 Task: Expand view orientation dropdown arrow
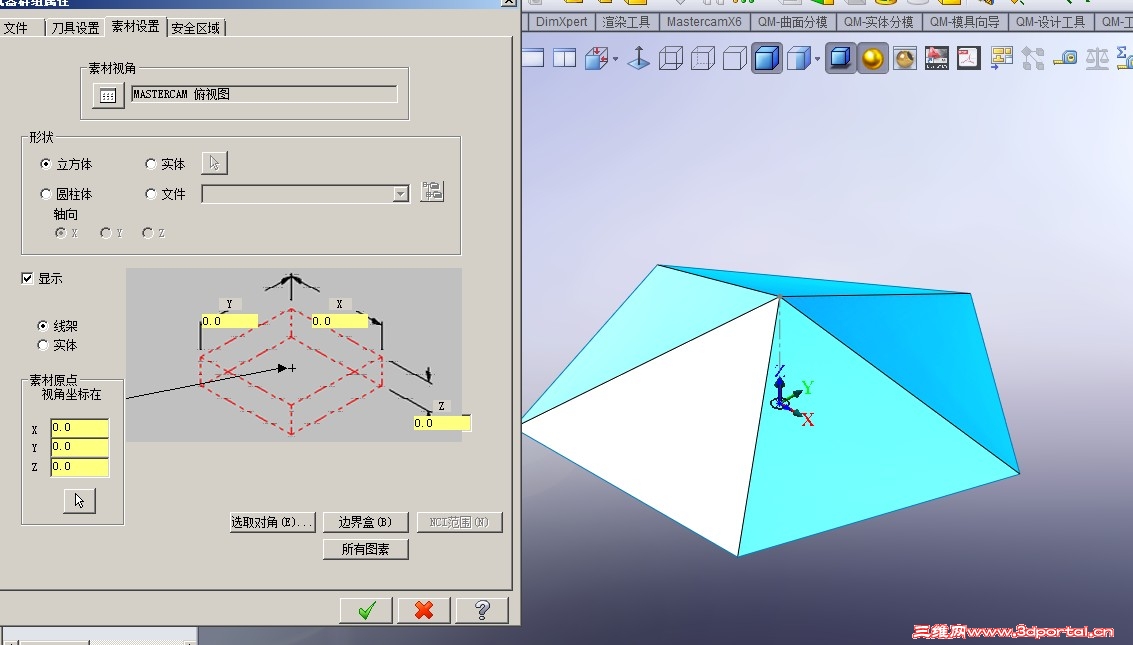[x=615, y=59]
